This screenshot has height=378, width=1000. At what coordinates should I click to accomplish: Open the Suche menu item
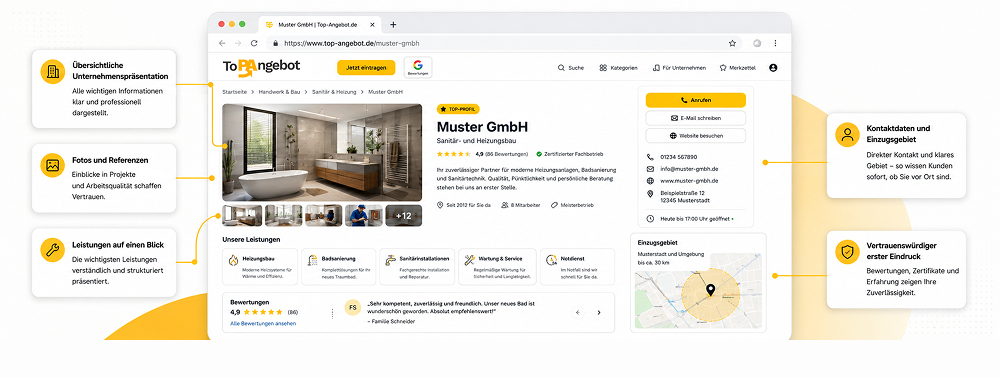[571, 68]
